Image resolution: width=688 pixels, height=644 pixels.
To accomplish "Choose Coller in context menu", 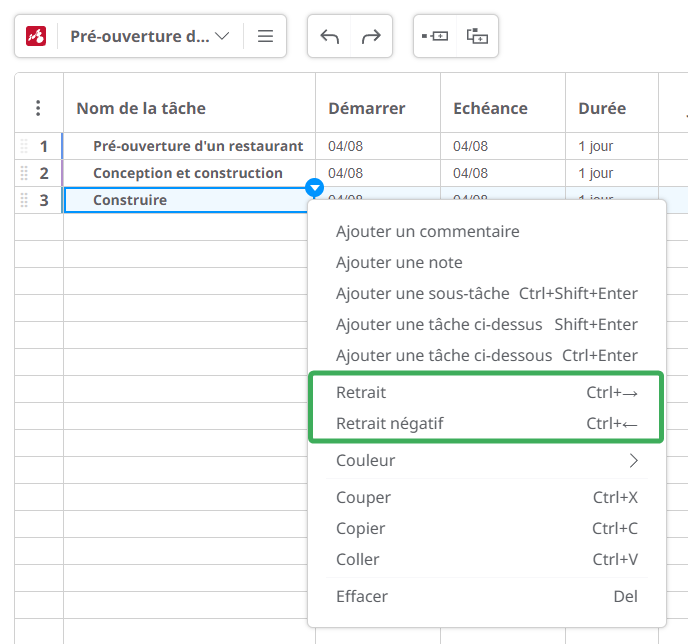I will (x=487, y=559).
